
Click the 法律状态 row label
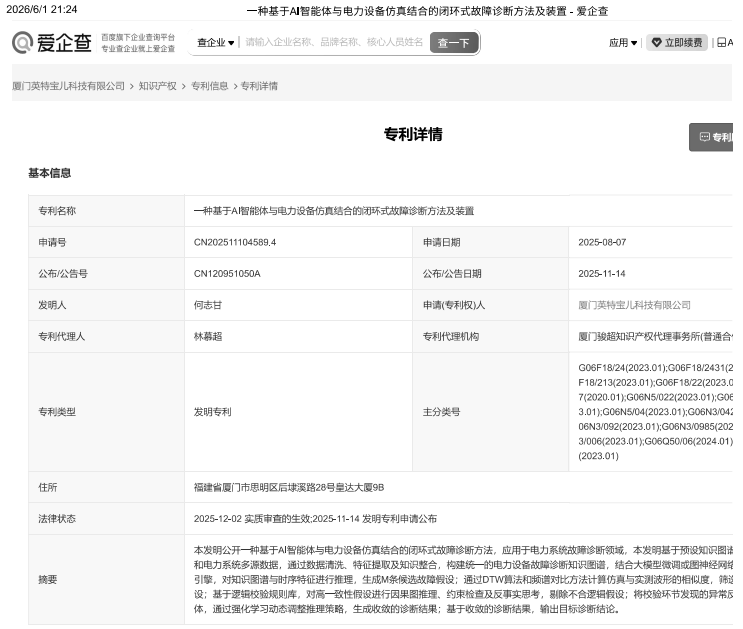pyautogui.click(x=57, y=519)
